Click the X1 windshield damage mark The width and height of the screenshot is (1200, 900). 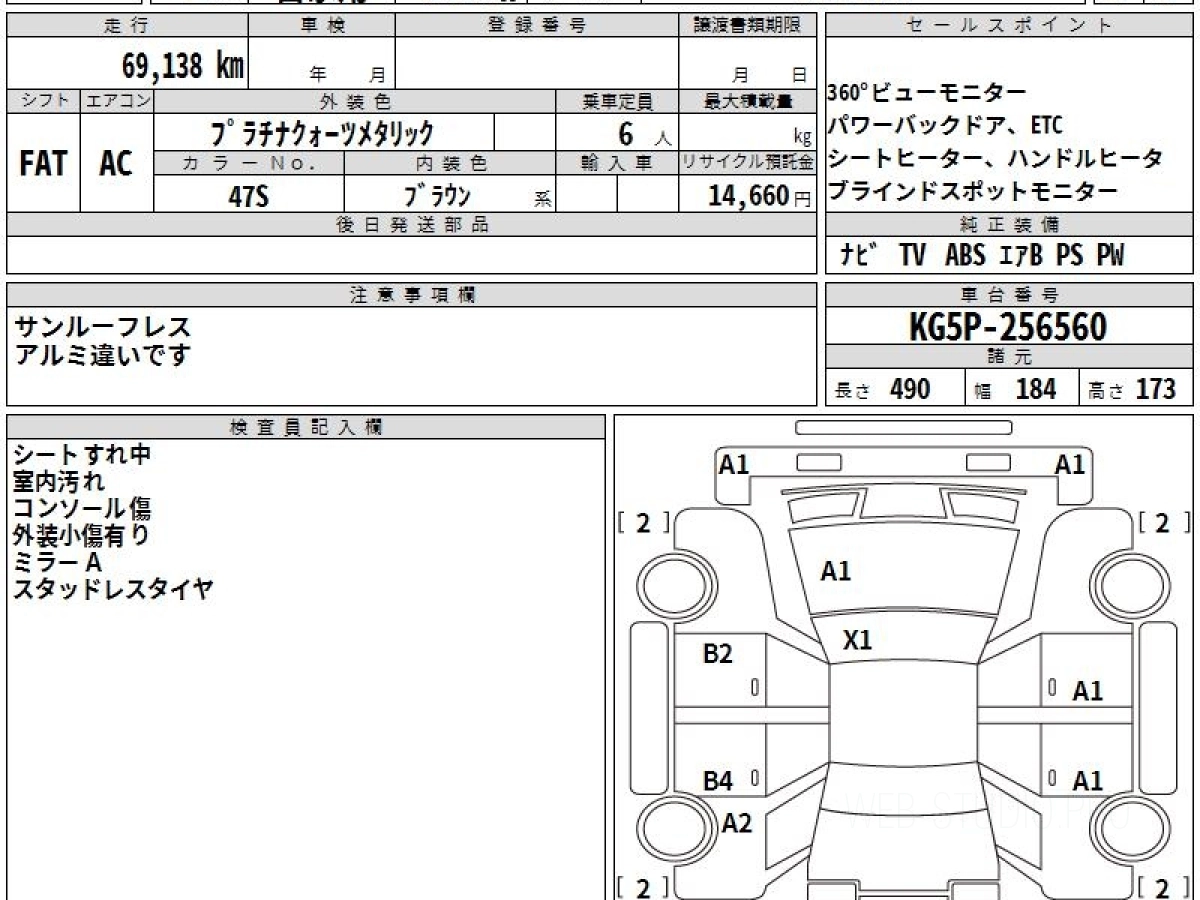click(858, 640)
